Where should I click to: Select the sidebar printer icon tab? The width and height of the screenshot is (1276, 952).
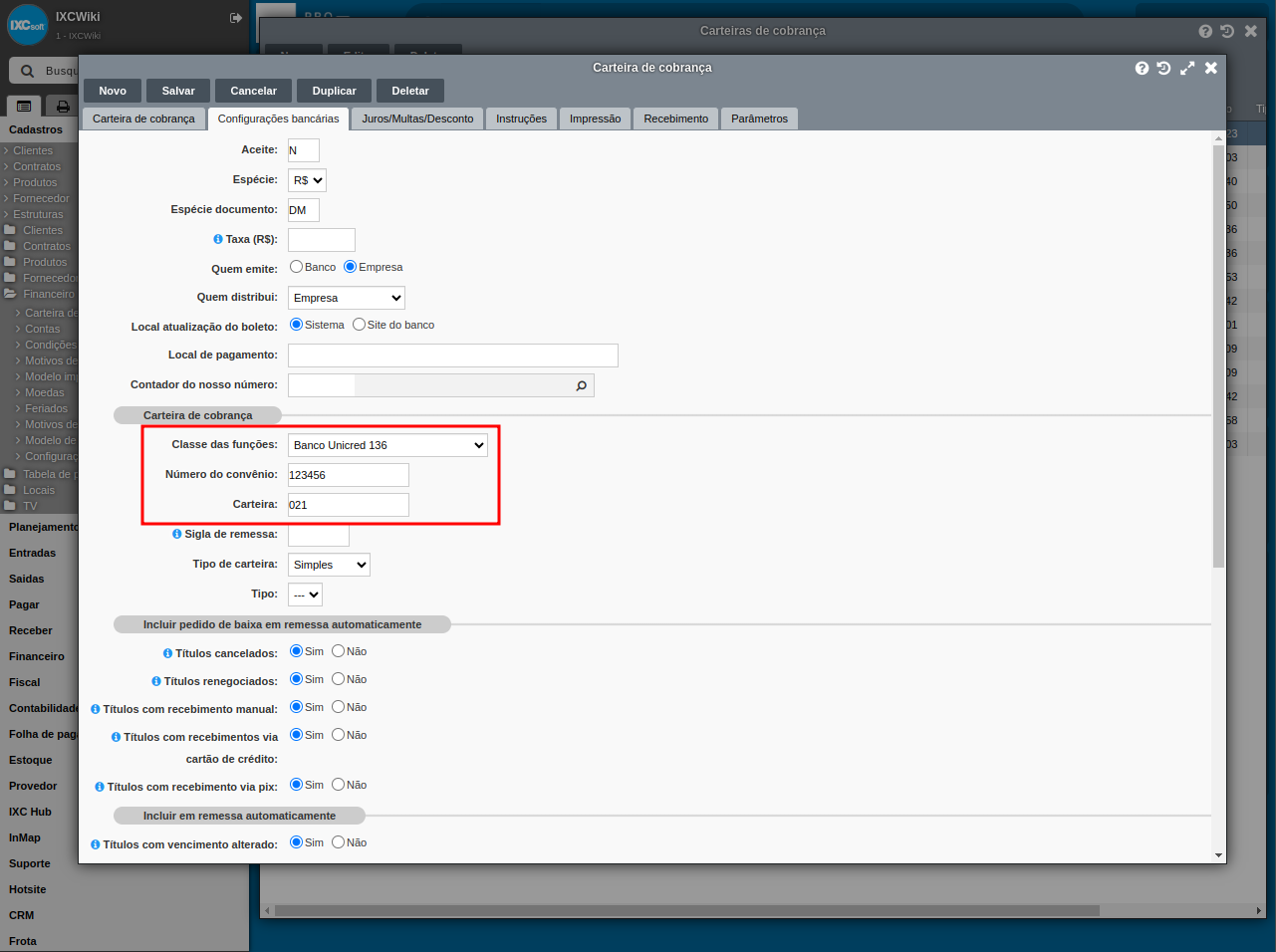pos(63,106)
